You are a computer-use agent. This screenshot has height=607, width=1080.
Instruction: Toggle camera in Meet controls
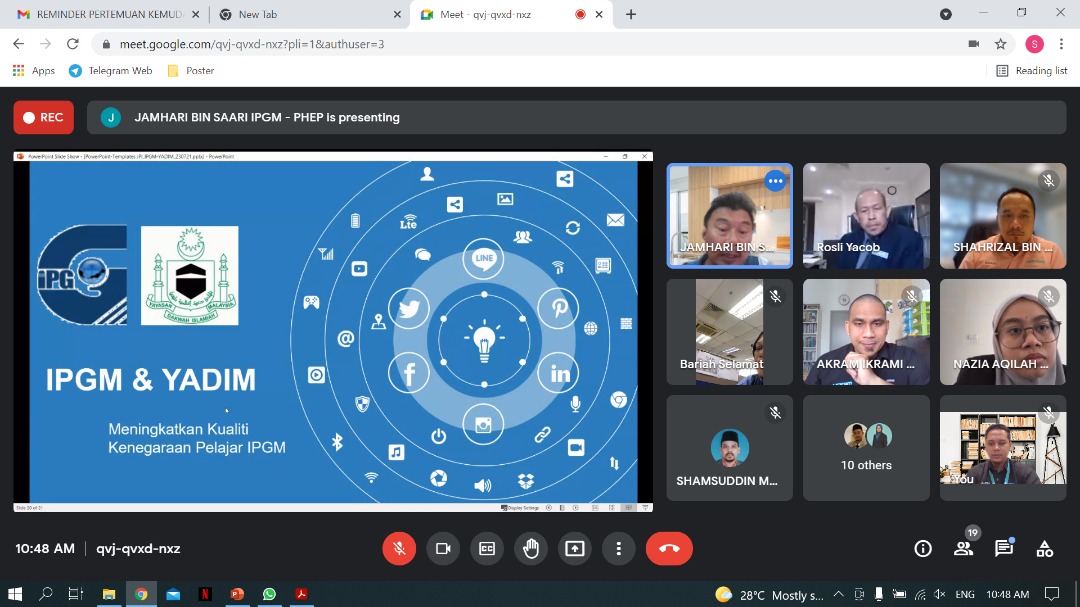click(x=443, y=548)
